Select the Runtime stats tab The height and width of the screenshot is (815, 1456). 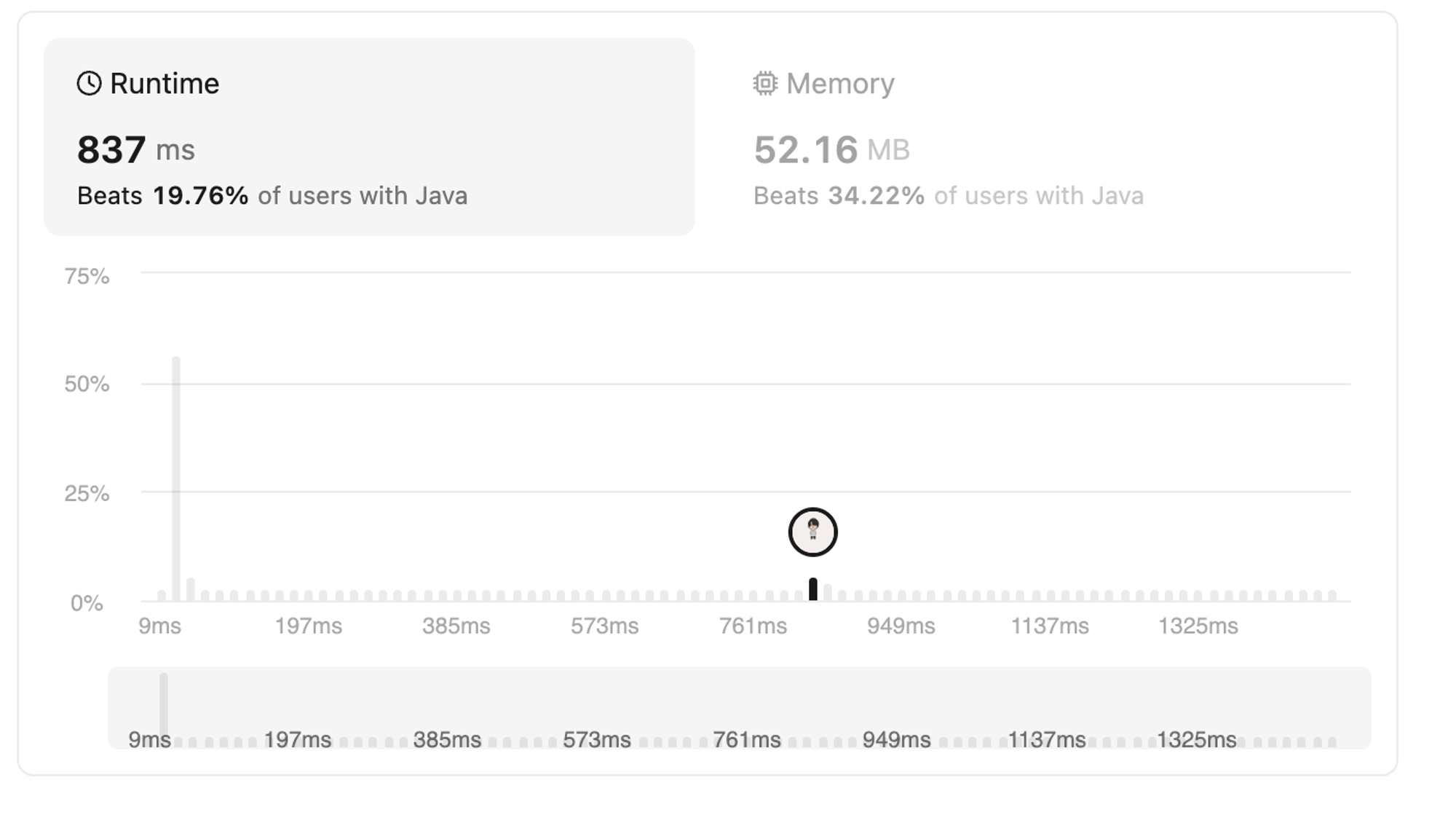tap(369, 136)
